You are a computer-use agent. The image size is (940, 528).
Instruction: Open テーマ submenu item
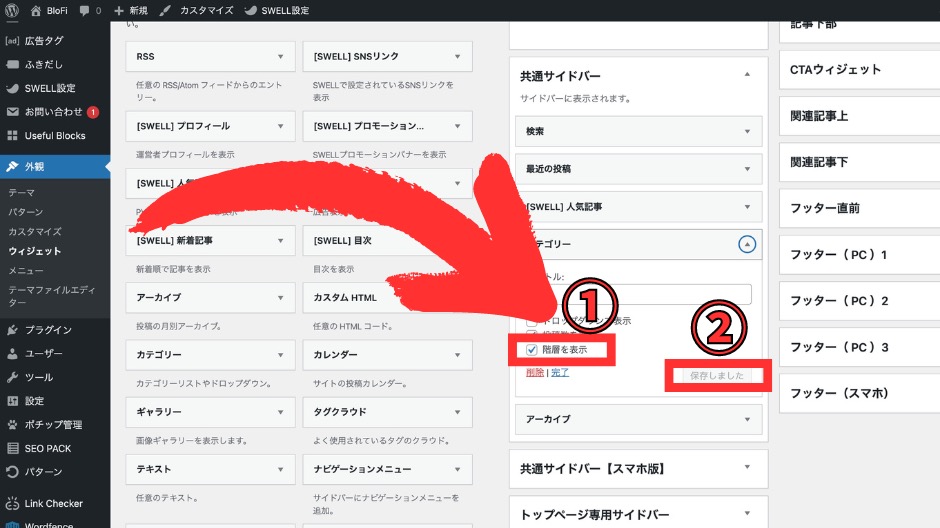[22, 192]
